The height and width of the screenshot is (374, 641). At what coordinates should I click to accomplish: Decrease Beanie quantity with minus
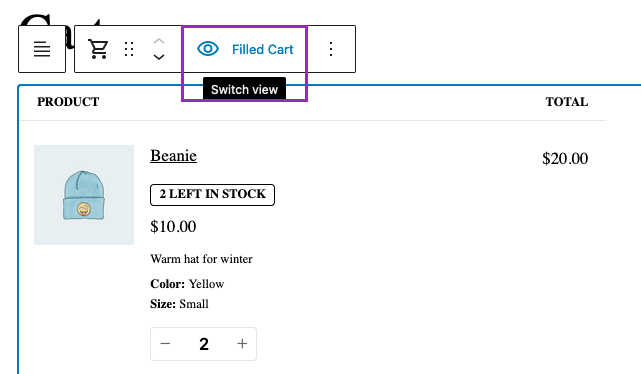click(x=165, y=344)
